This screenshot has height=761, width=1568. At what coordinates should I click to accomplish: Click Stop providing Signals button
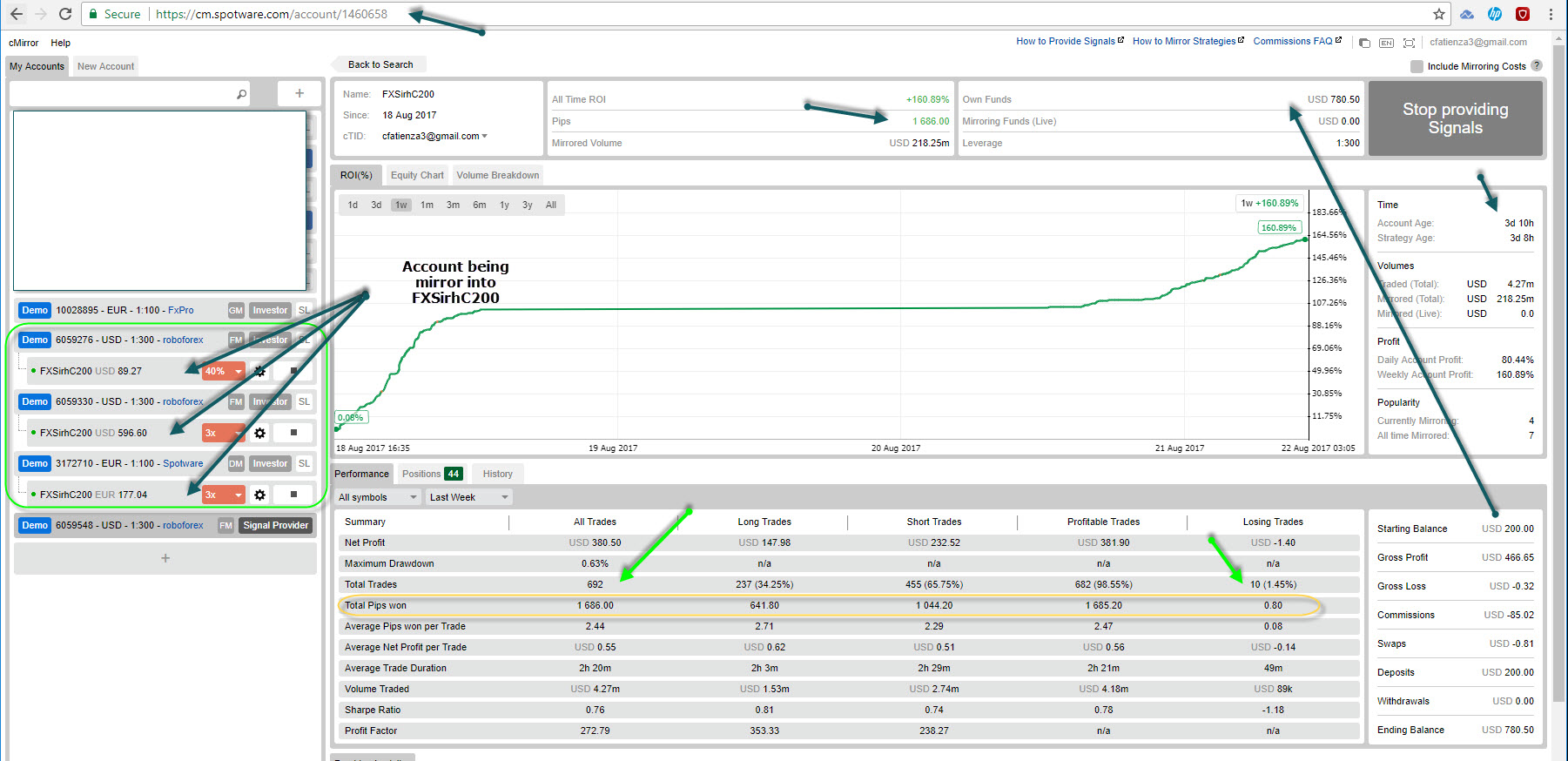[1455, 118]
